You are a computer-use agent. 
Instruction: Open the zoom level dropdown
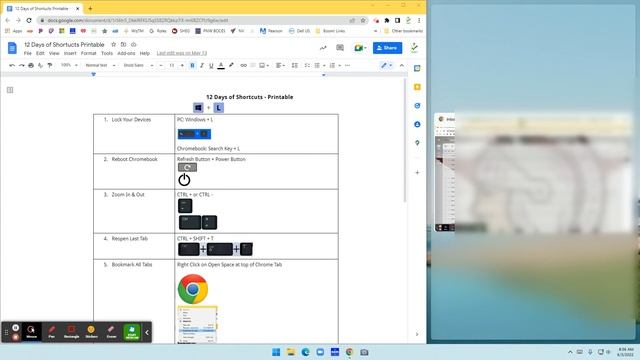tap(69, 65)
